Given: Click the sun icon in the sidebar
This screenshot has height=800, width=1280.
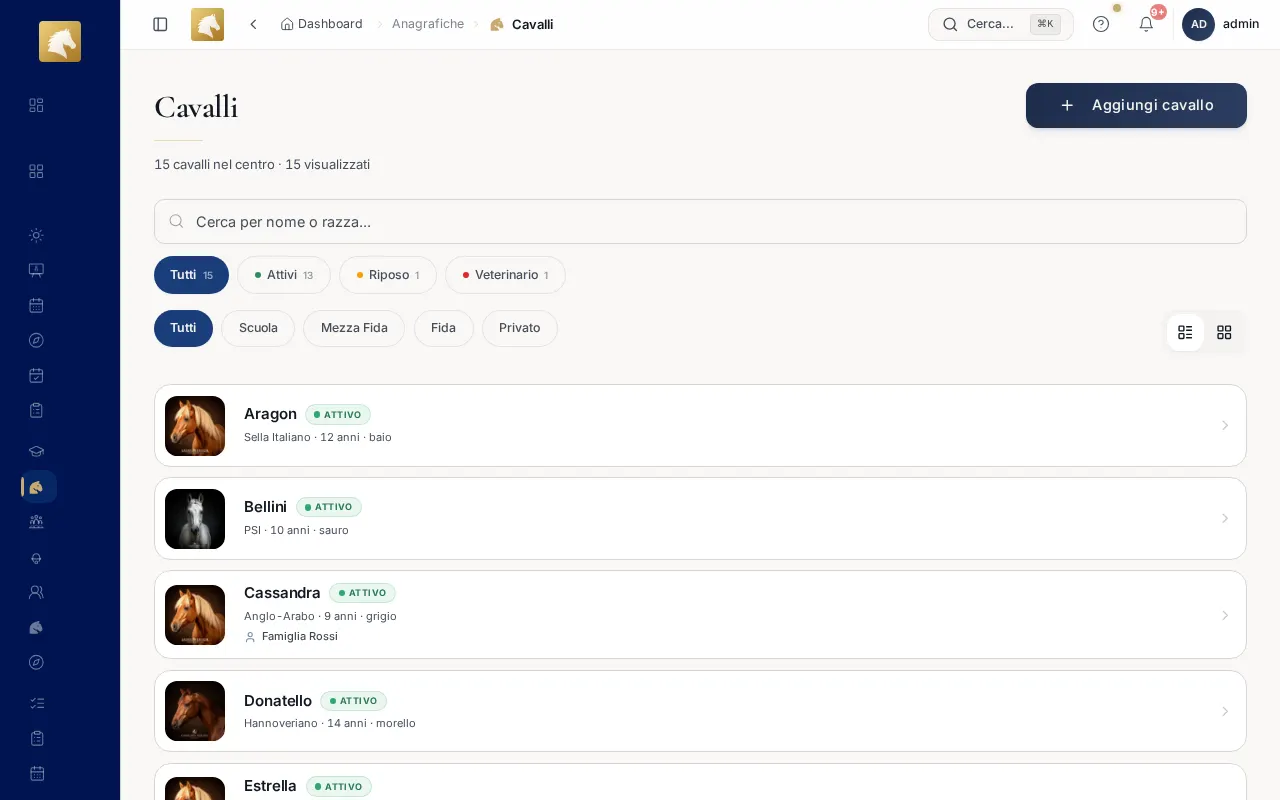Looking at the screenshot, I should [36, 235].
